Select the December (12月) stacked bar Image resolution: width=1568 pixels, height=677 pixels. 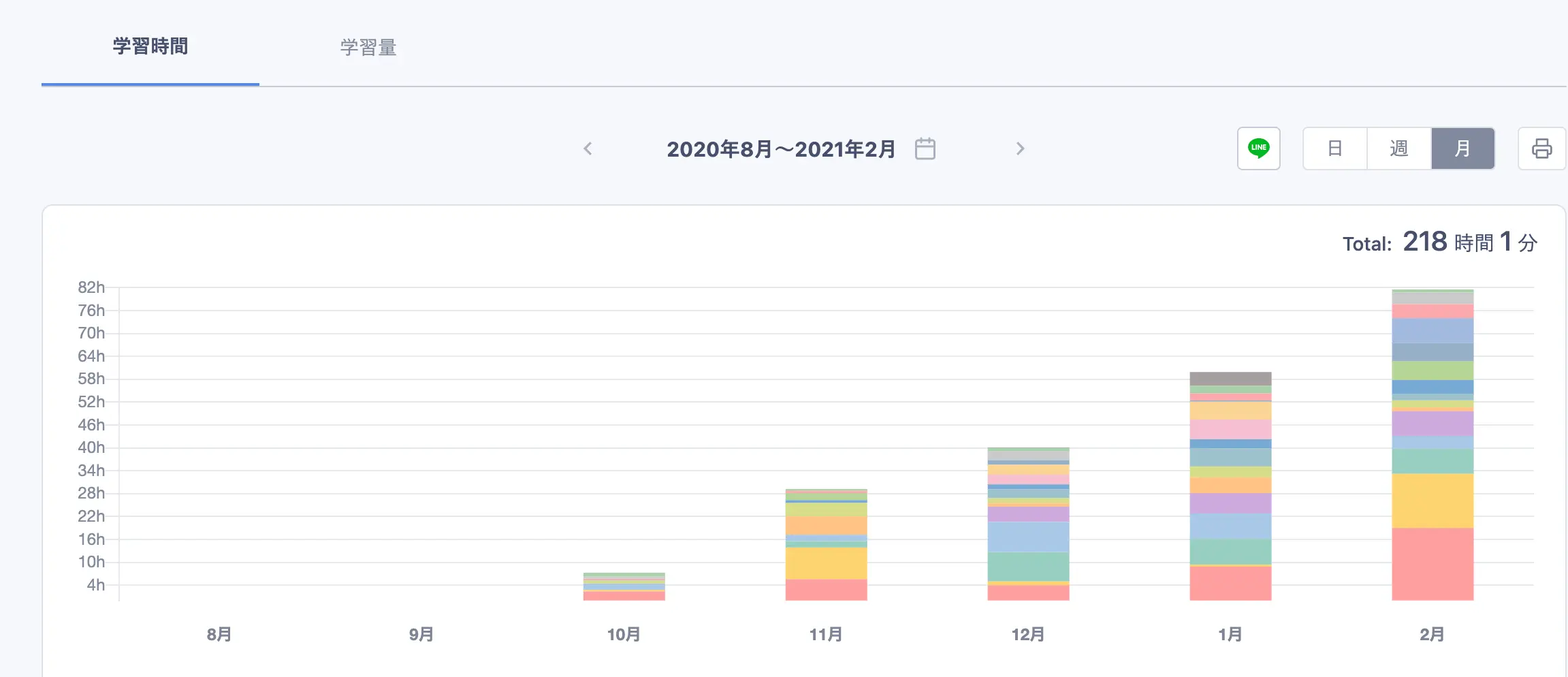[1028, 524]
